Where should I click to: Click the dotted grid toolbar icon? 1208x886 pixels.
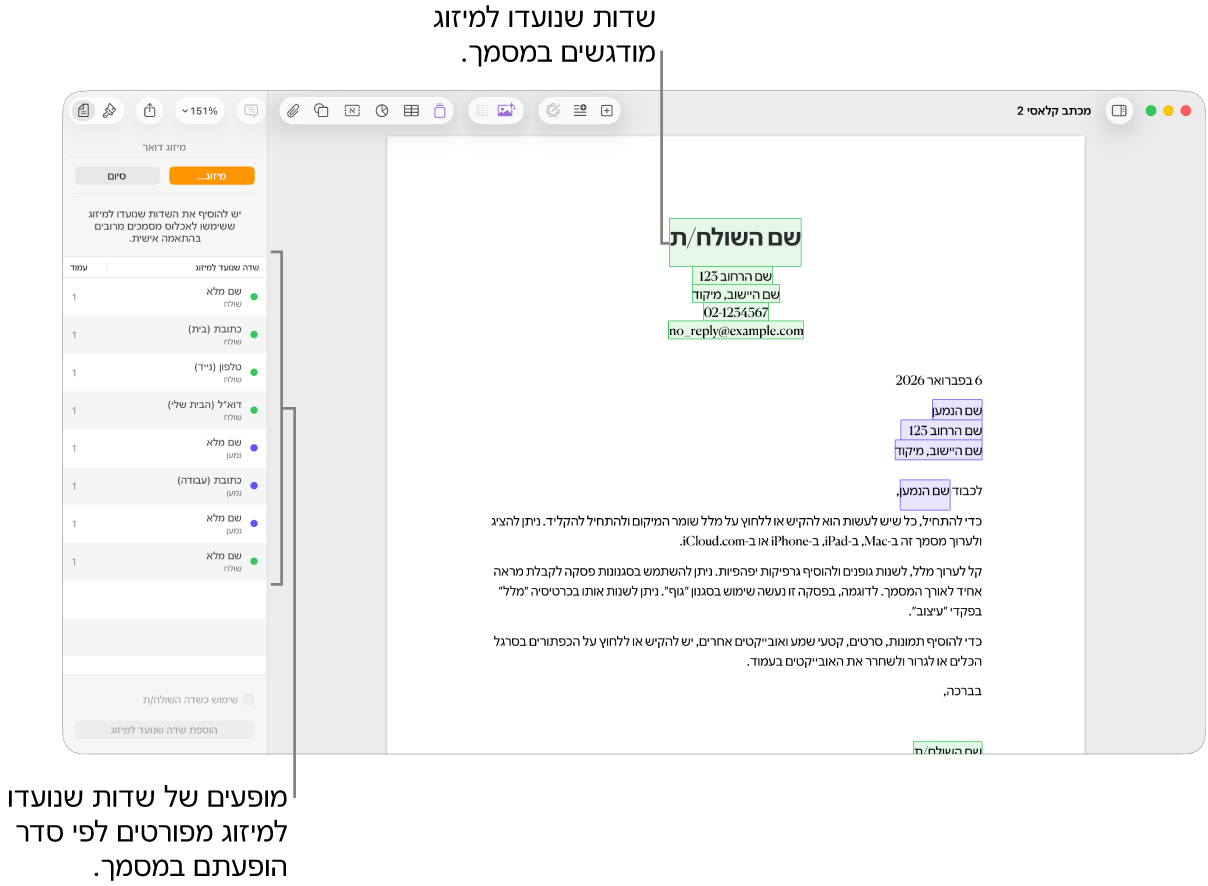tap(481, 111)
